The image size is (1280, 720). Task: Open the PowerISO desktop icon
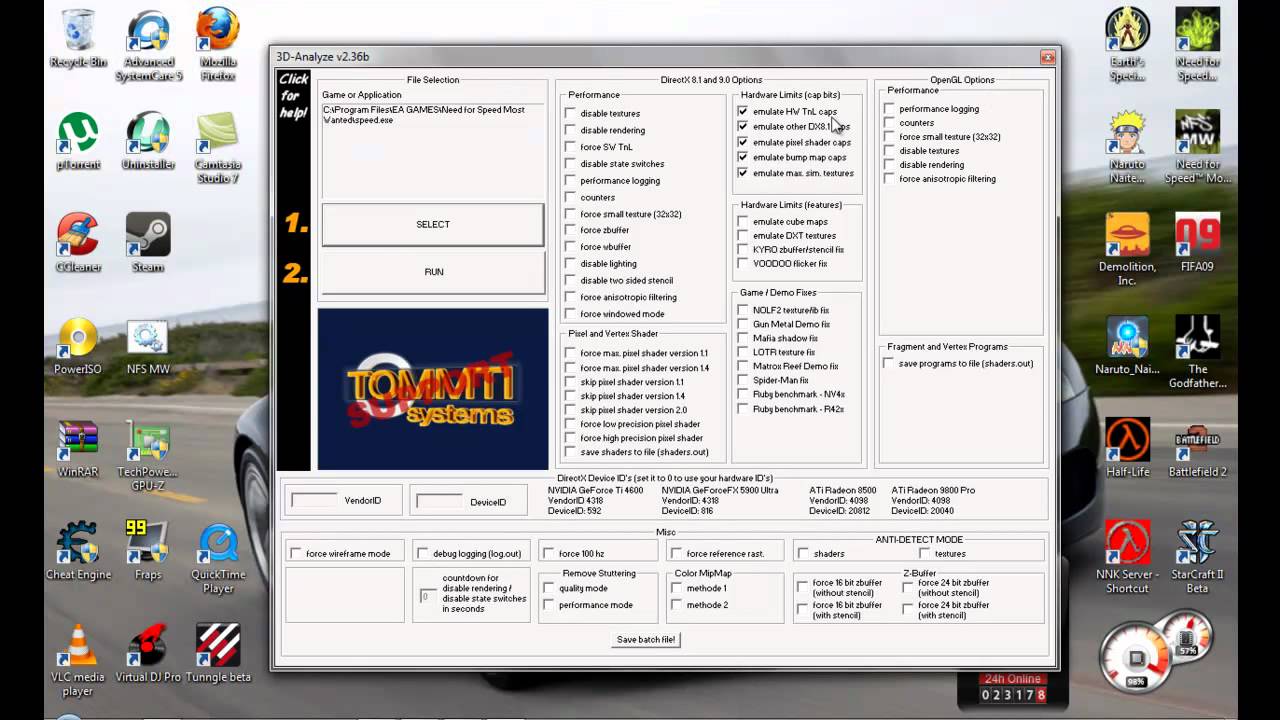78,347
